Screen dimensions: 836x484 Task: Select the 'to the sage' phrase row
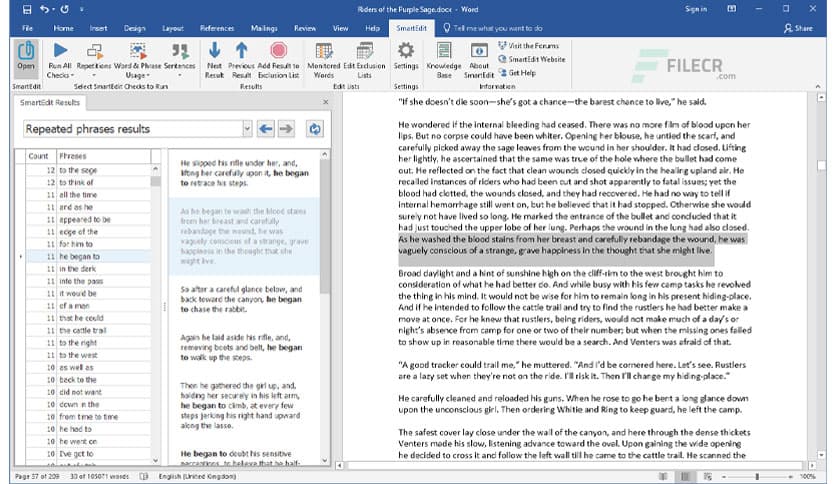click(x=89, y=170)
